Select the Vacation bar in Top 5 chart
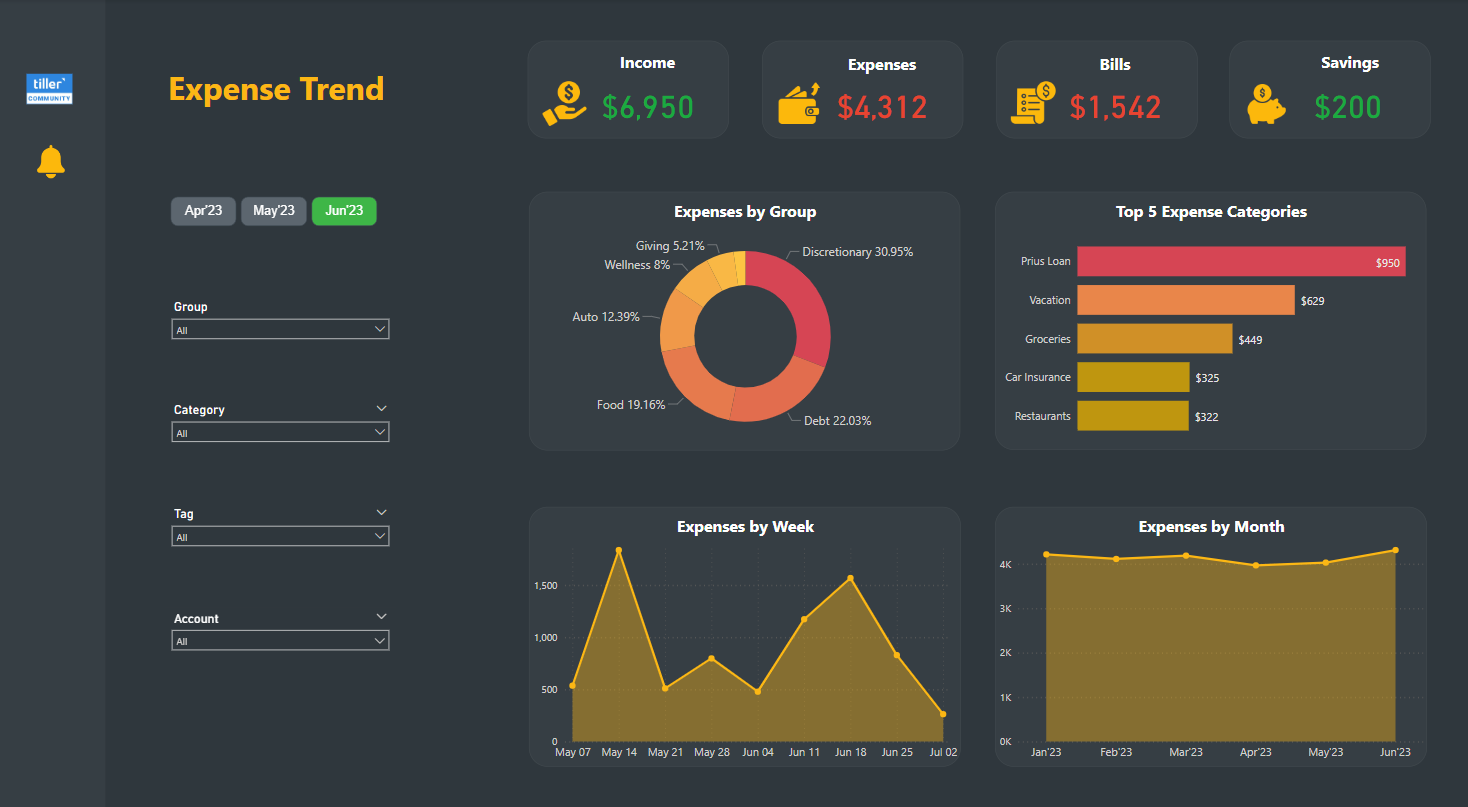Viewport: 1468px width, 807px height. click(x=1185, y=300)
